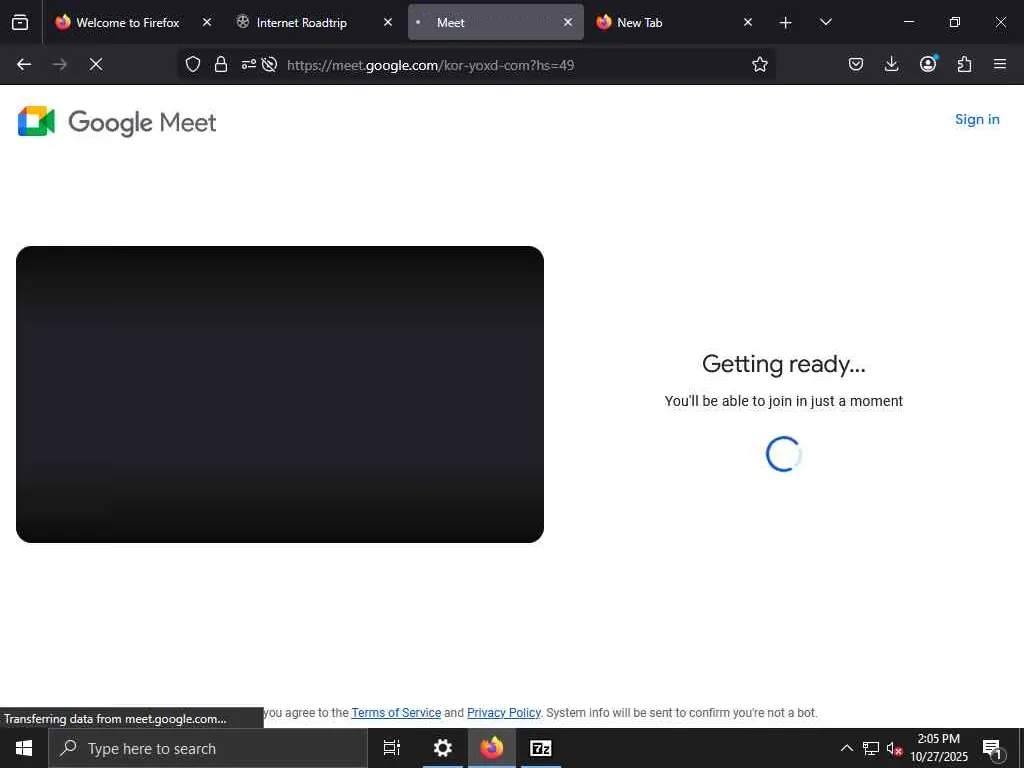Viewport: 1024px width, 768px height.
Task: Show hidden system tray icons
Action: coord(846,748)
